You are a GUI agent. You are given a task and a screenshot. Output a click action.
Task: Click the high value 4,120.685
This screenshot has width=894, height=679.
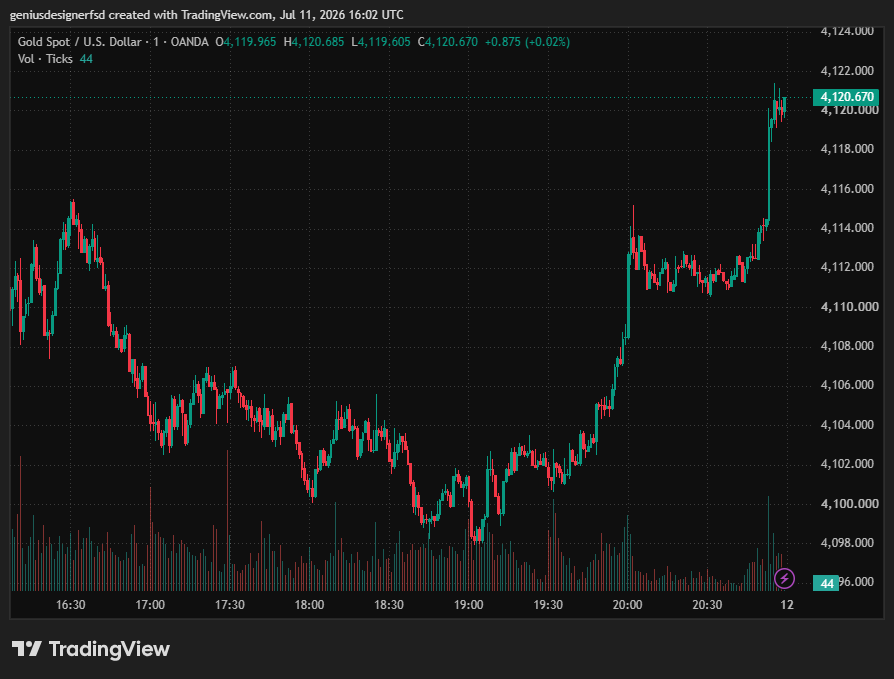318,42
